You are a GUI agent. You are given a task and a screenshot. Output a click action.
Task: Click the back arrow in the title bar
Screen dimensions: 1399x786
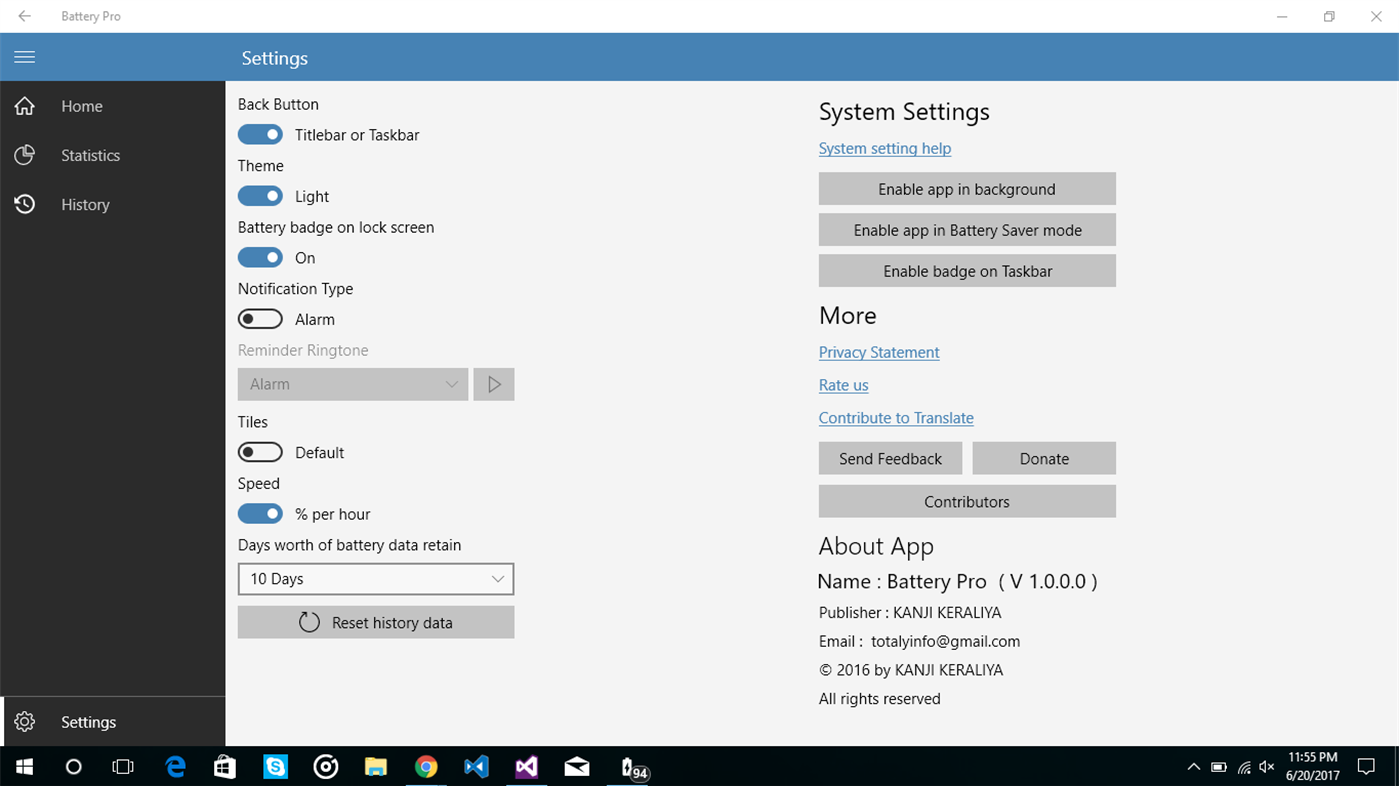24,16
